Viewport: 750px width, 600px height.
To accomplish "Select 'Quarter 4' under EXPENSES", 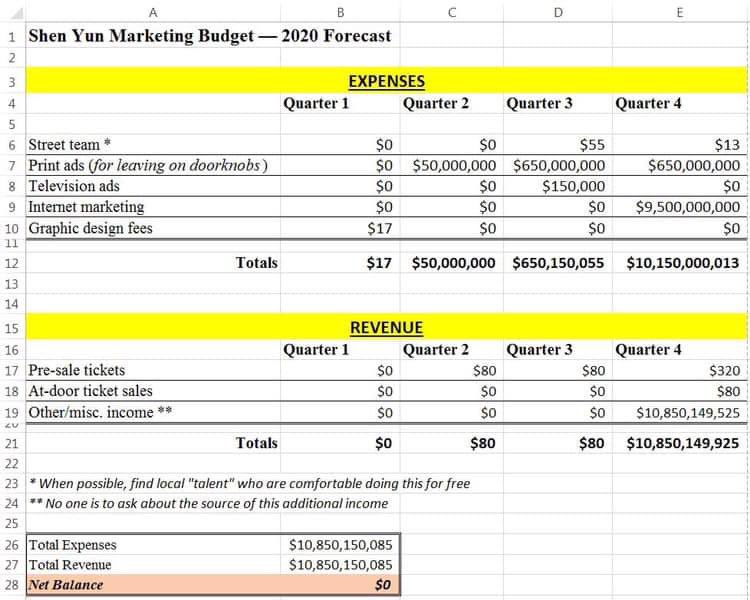I will (648, 103).
